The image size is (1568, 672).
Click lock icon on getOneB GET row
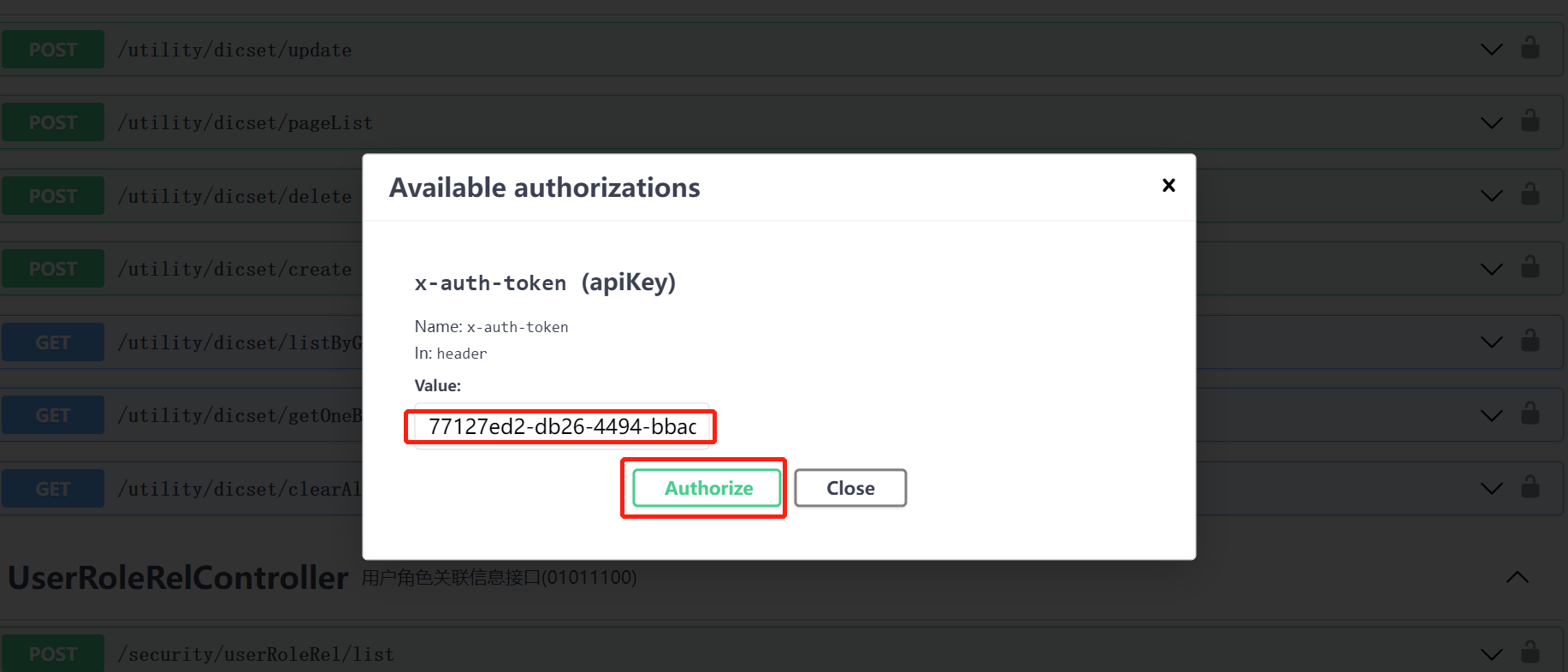coord(1530,413)
